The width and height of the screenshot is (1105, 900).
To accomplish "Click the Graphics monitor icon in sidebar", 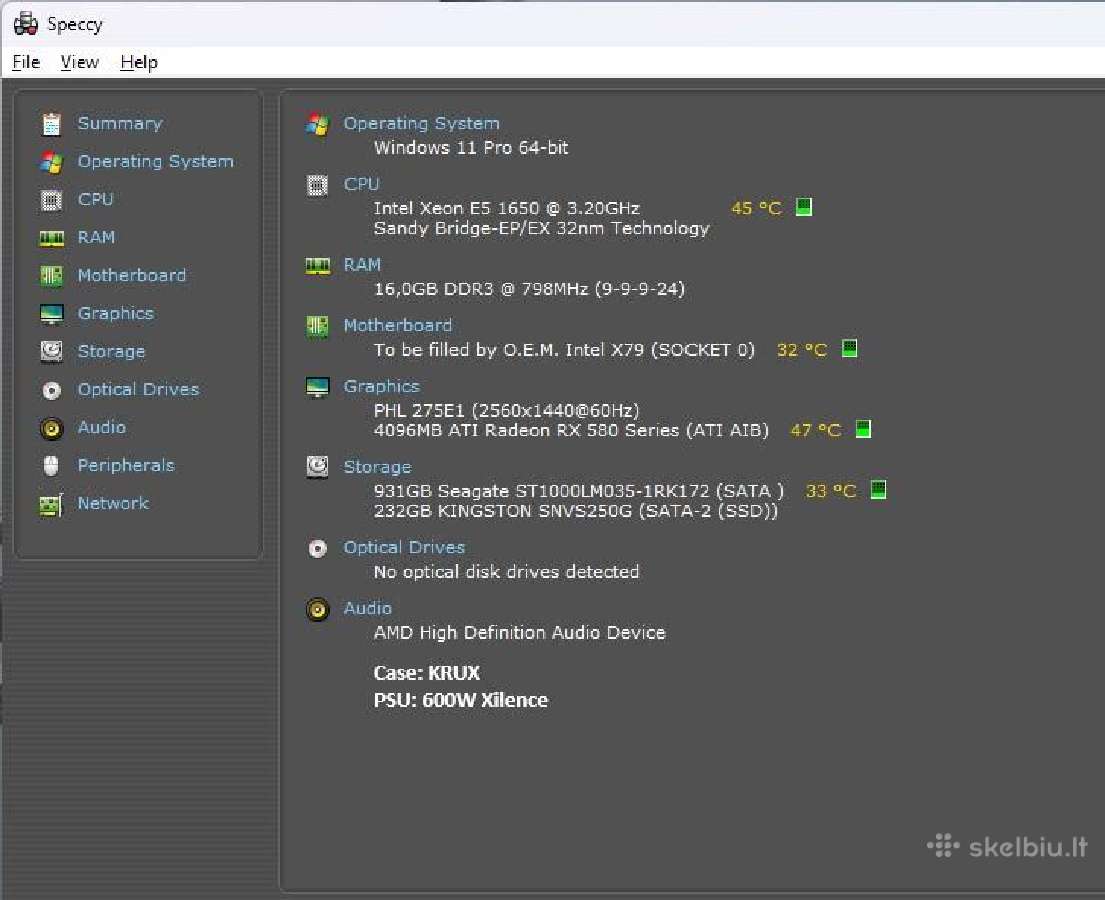I will pos(51,314).
